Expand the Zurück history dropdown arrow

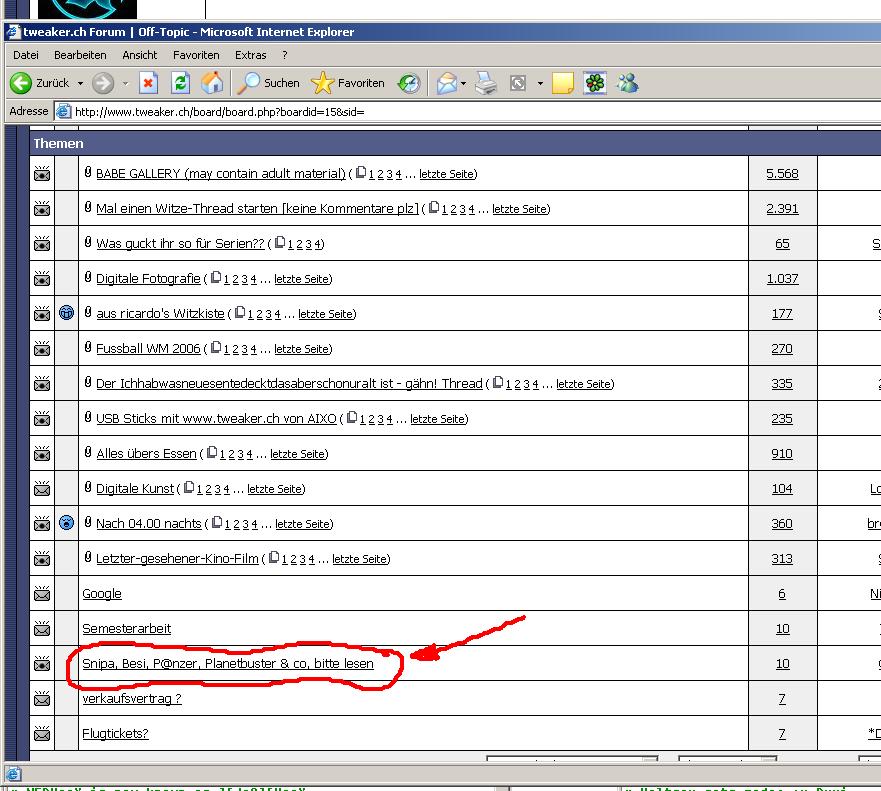(x=79, y=84)
